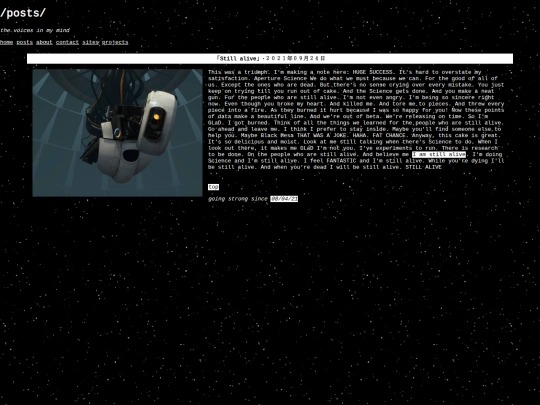Click the 'going strong since' footer text
Image resolution: width=540 pixels, height=405 pixels.
[238, 199]
